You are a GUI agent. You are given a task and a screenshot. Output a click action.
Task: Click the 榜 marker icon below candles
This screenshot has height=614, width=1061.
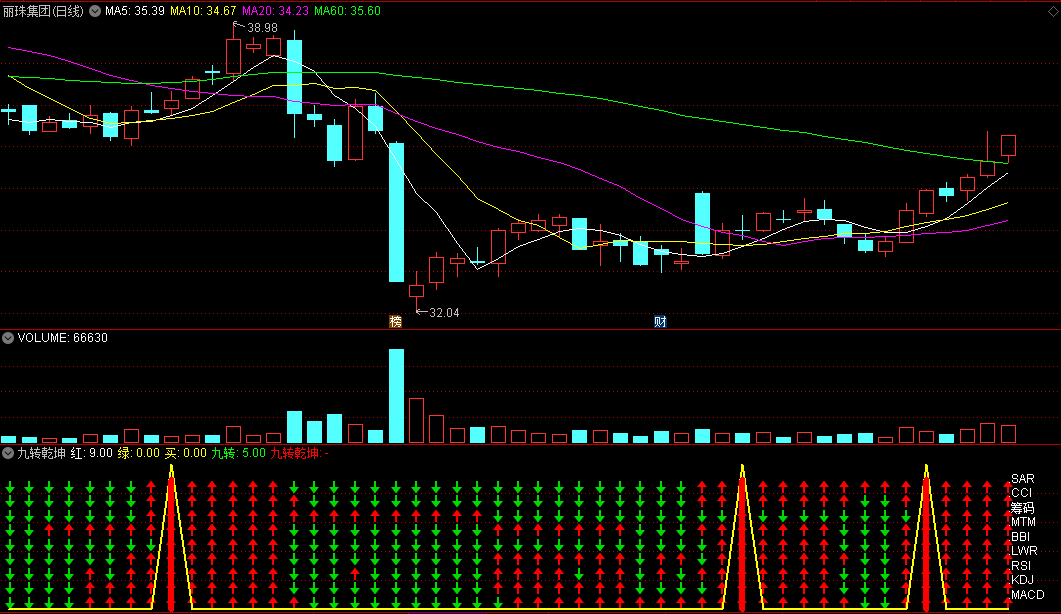click(396, 322)
